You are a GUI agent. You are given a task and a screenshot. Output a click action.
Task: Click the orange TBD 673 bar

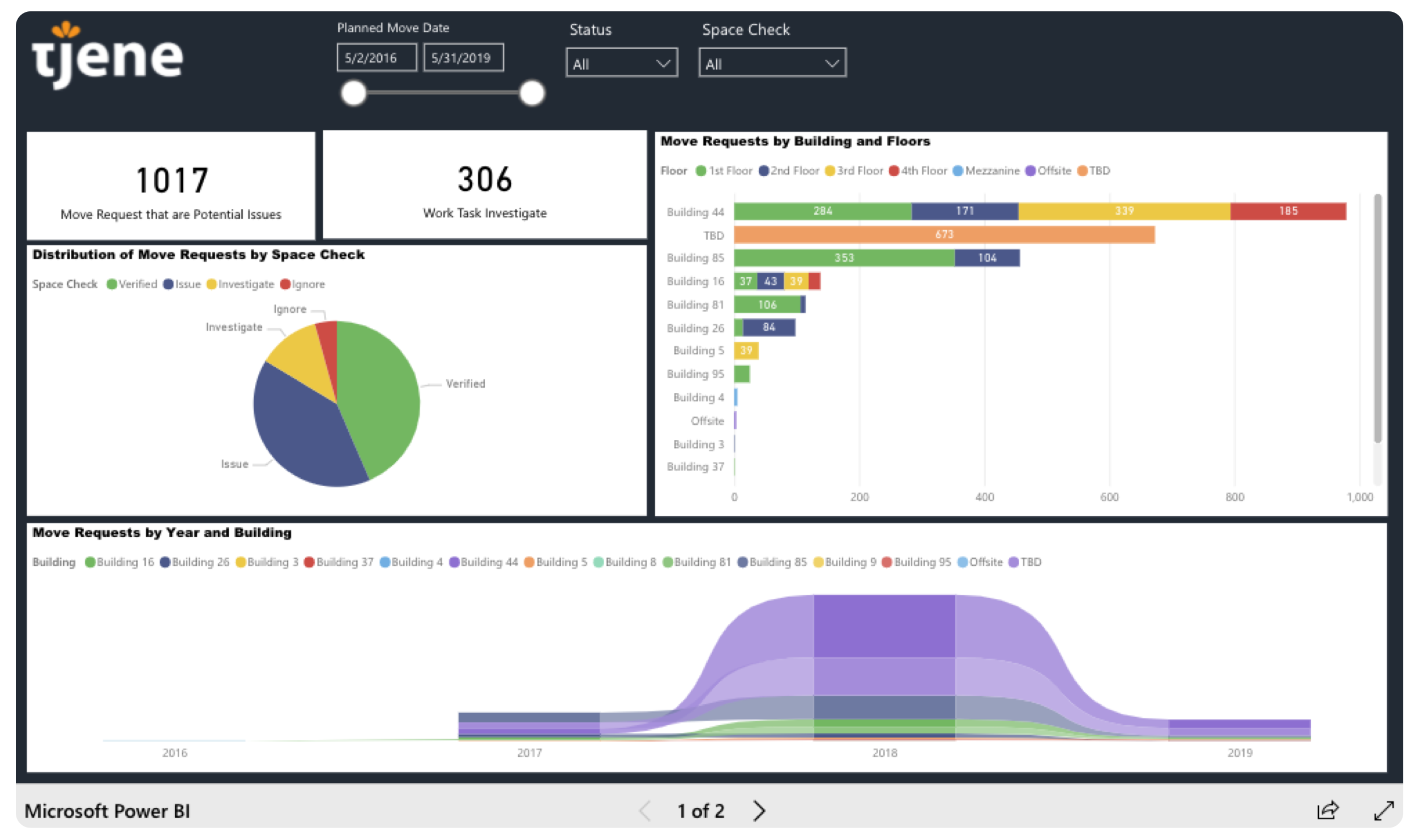point(943,234)
